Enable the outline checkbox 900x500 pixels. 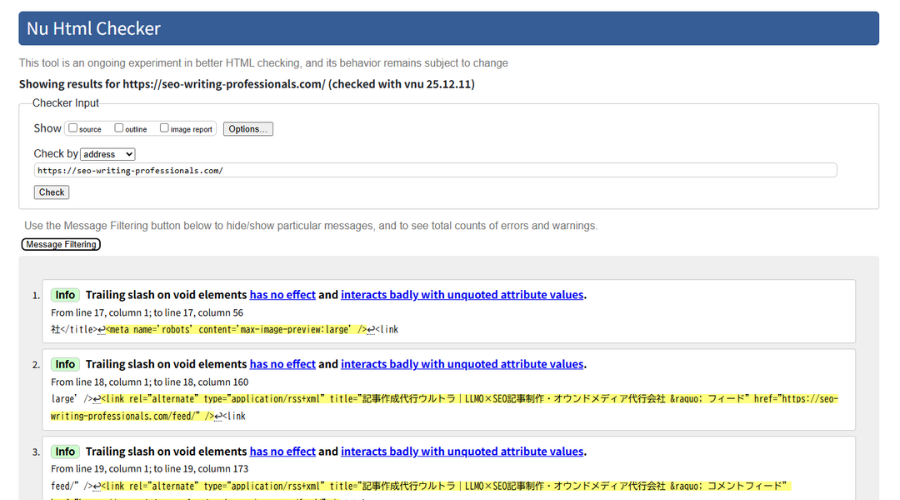coord(119,128)
